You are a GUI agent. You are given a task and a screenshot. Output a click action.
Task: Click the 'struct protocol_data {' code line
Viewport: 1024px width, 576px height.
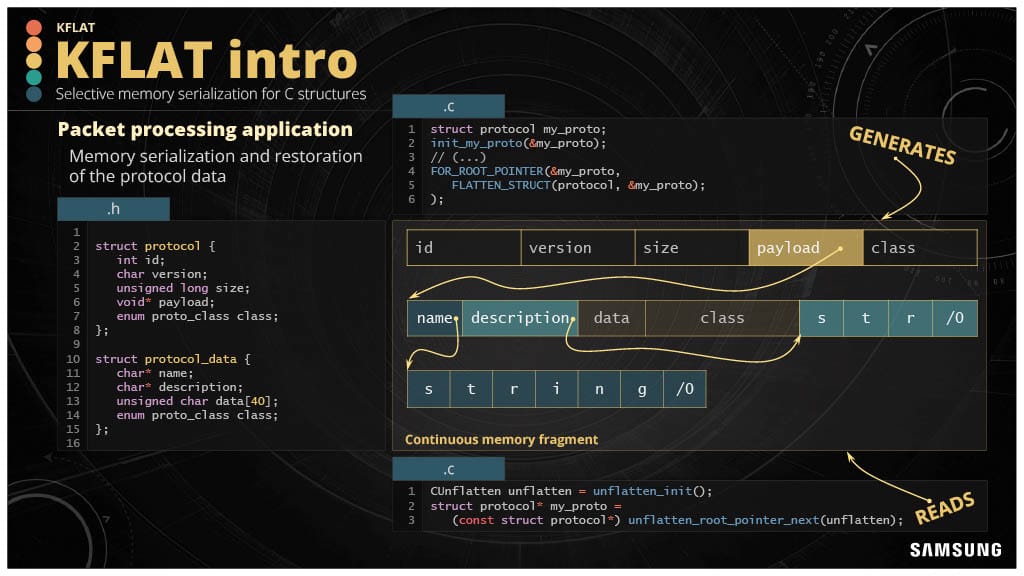(172, 359)
